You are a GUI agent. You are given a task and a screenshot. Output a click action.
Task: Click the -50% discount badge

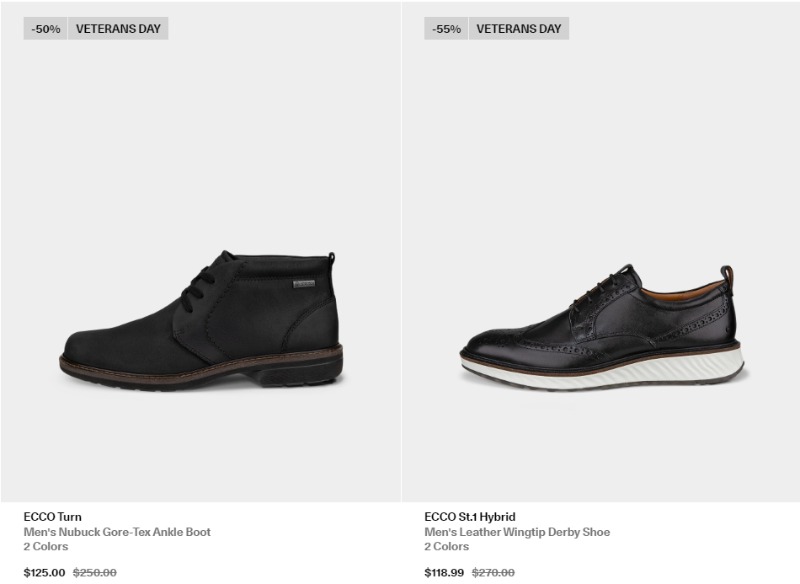[x=45, y=29]
